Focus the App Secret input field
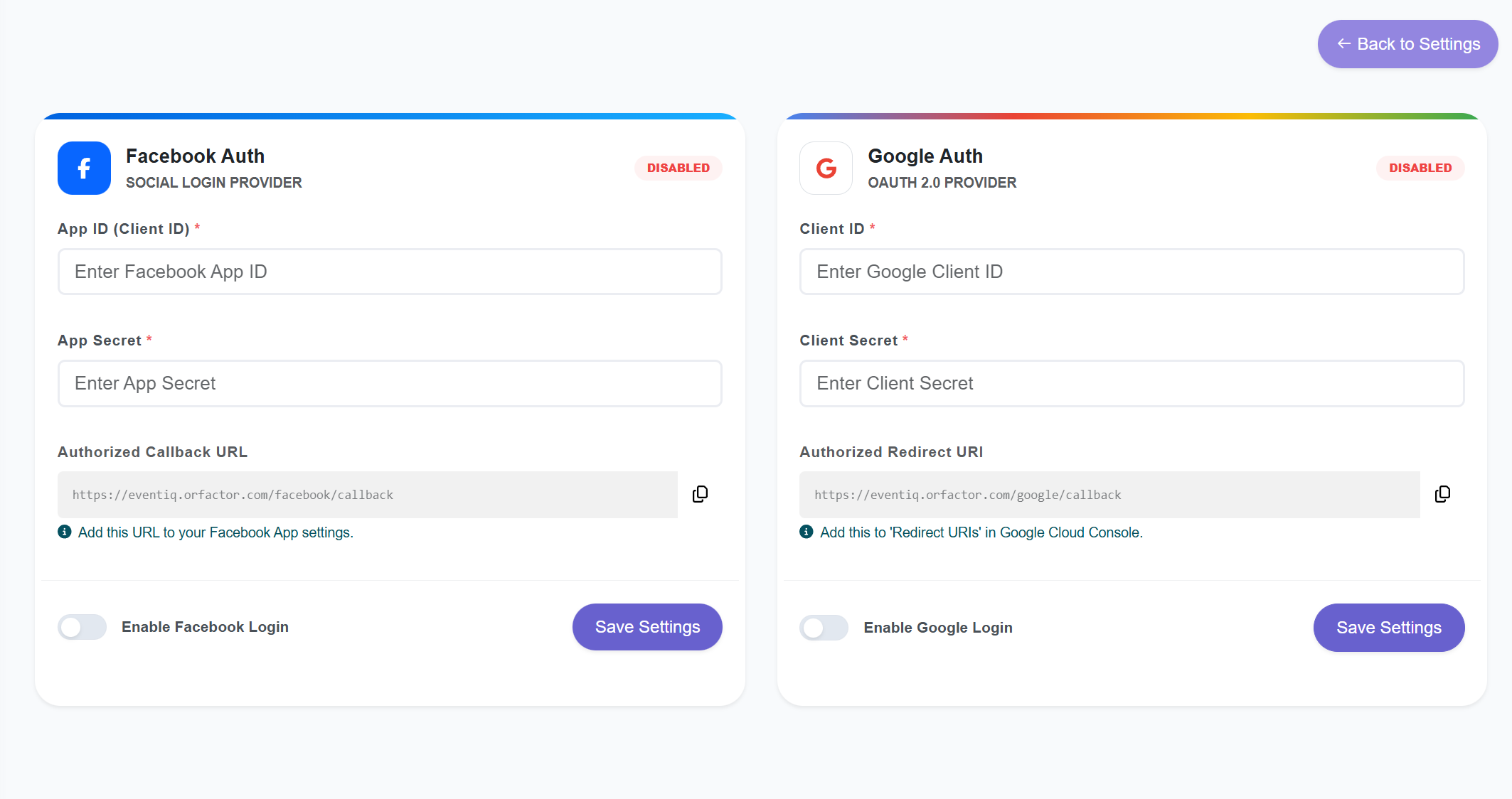The image size is (1512, 799). tap(390, 383)
